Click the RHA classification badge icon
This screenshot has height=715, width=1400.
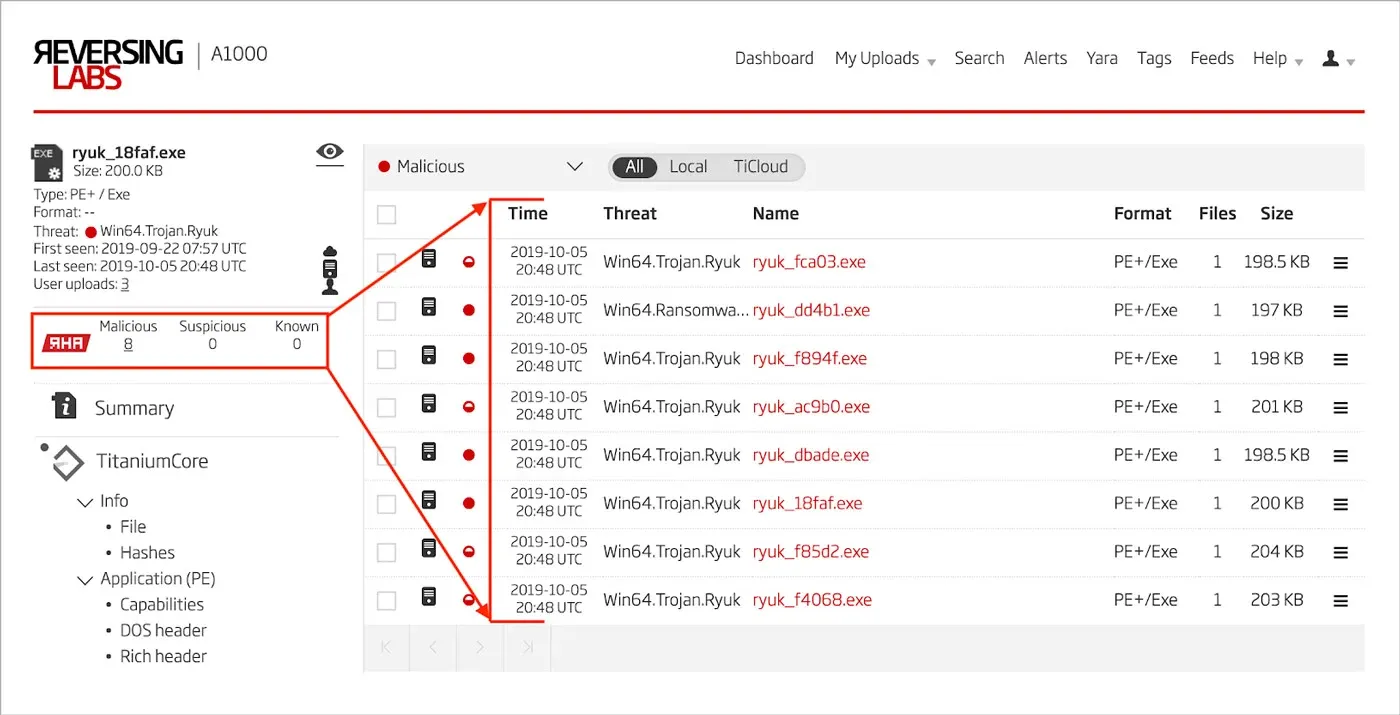[64, 341]
